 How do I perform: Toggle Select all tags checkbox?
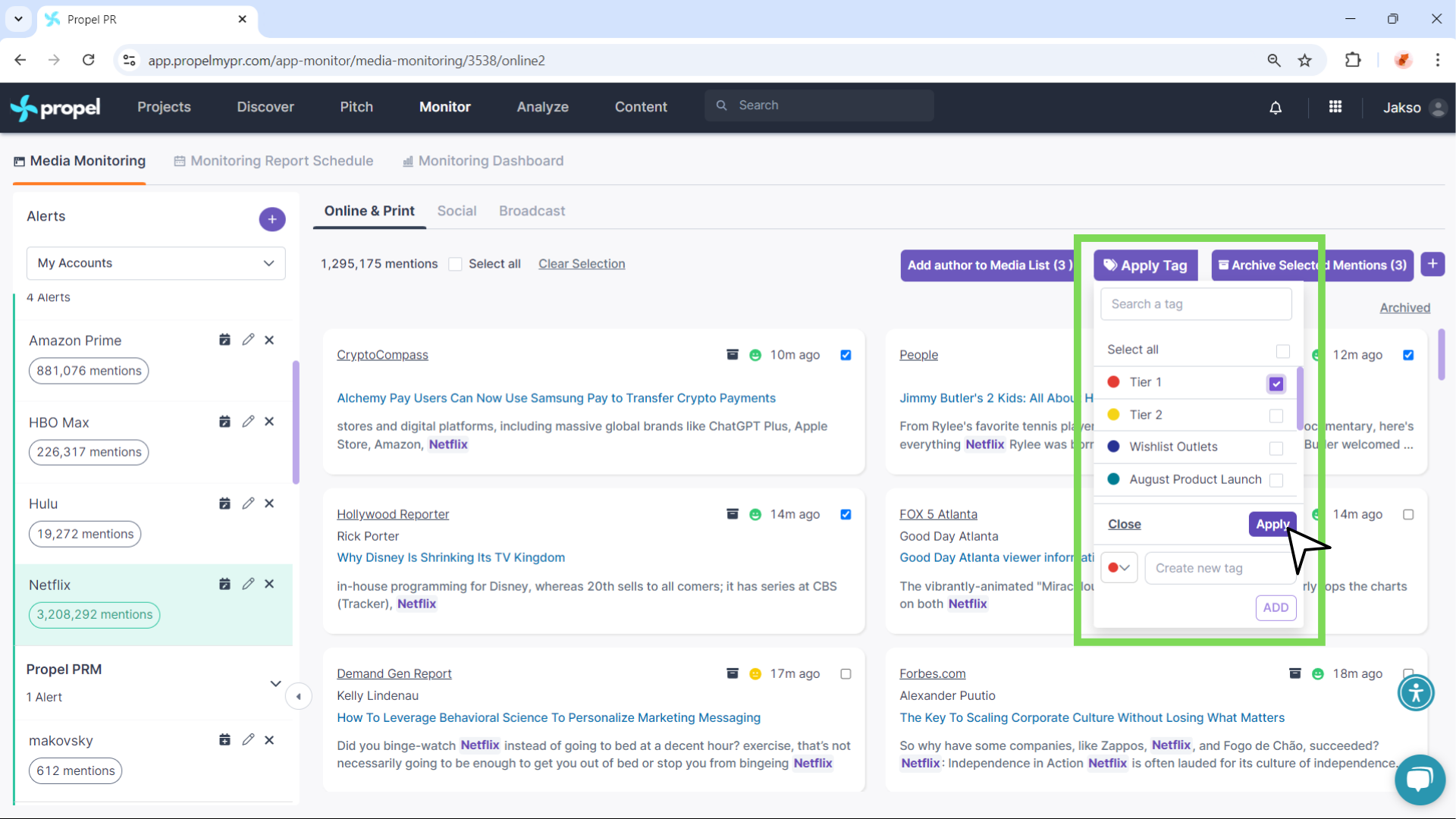[1283, 351]
